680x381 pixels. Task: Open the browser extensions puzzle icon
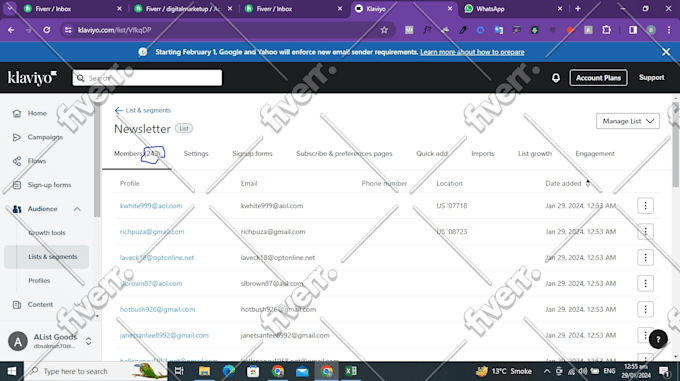coord(606,30)
